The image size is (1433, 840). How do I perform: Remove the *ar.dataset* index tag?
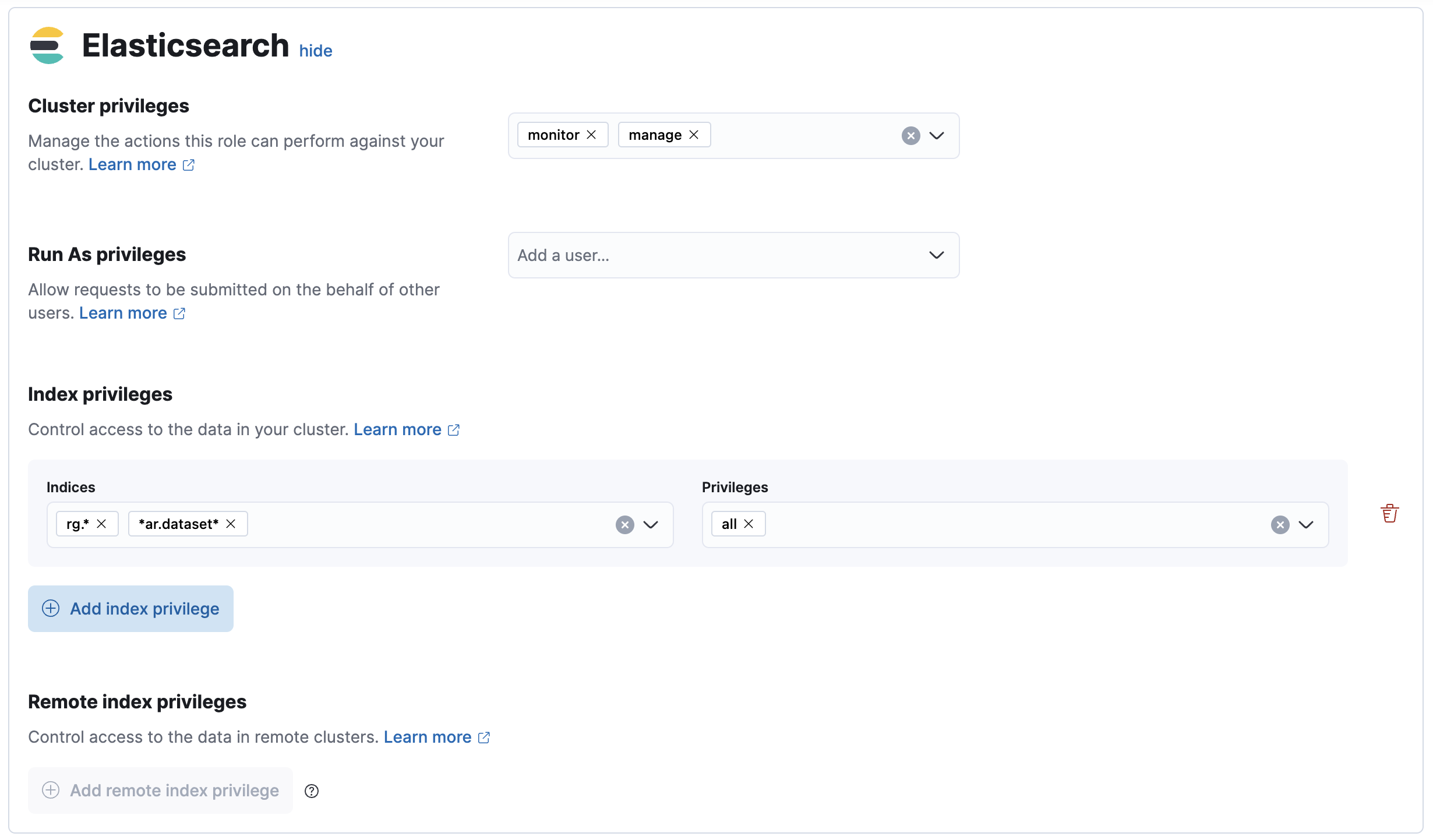(x=231, y=524)
